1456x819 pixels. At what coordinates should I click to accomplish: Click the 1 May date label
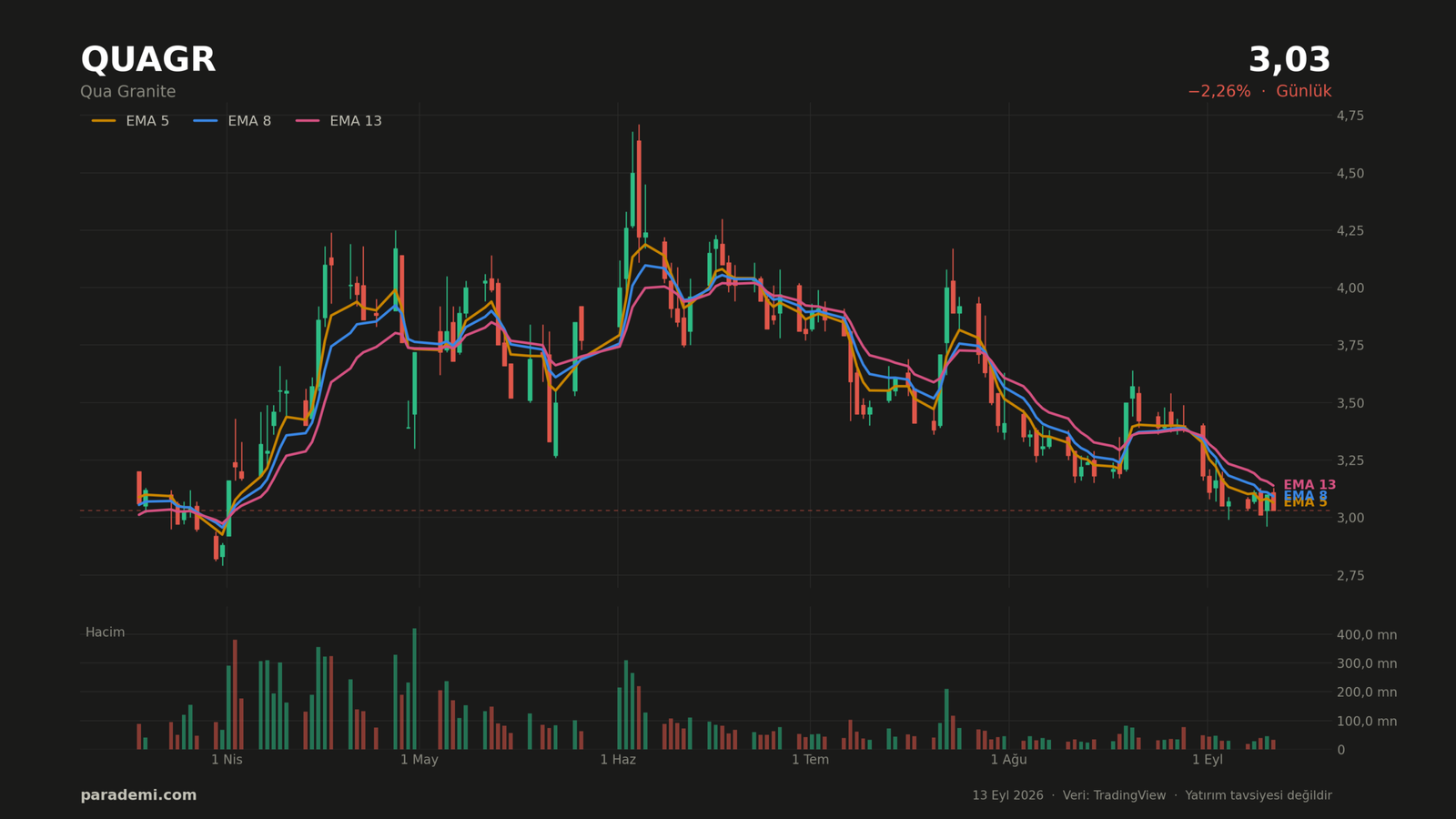pos(420,760)
